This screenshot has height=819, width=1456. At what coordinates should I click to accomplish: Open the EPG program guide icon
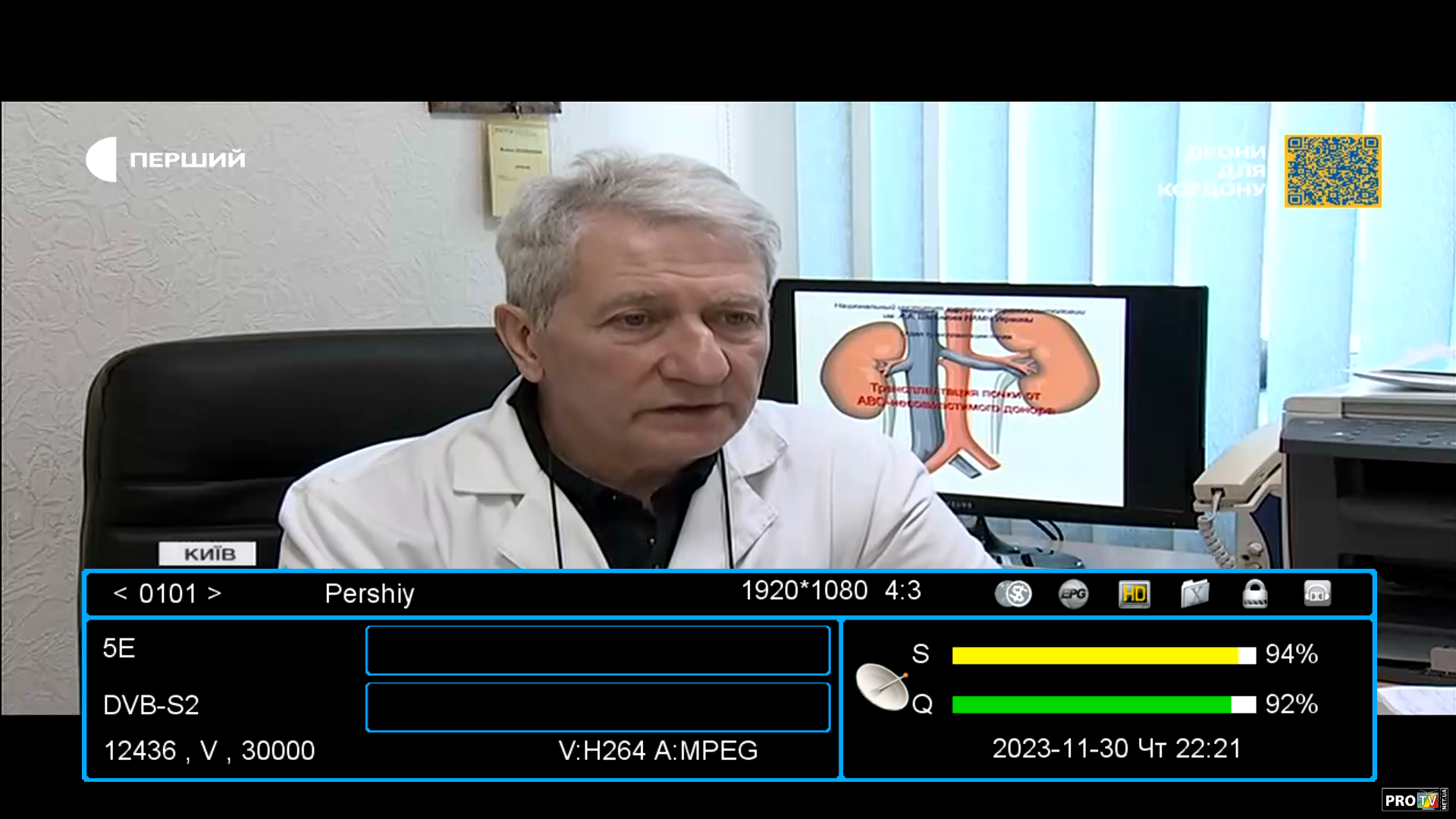1073,594
